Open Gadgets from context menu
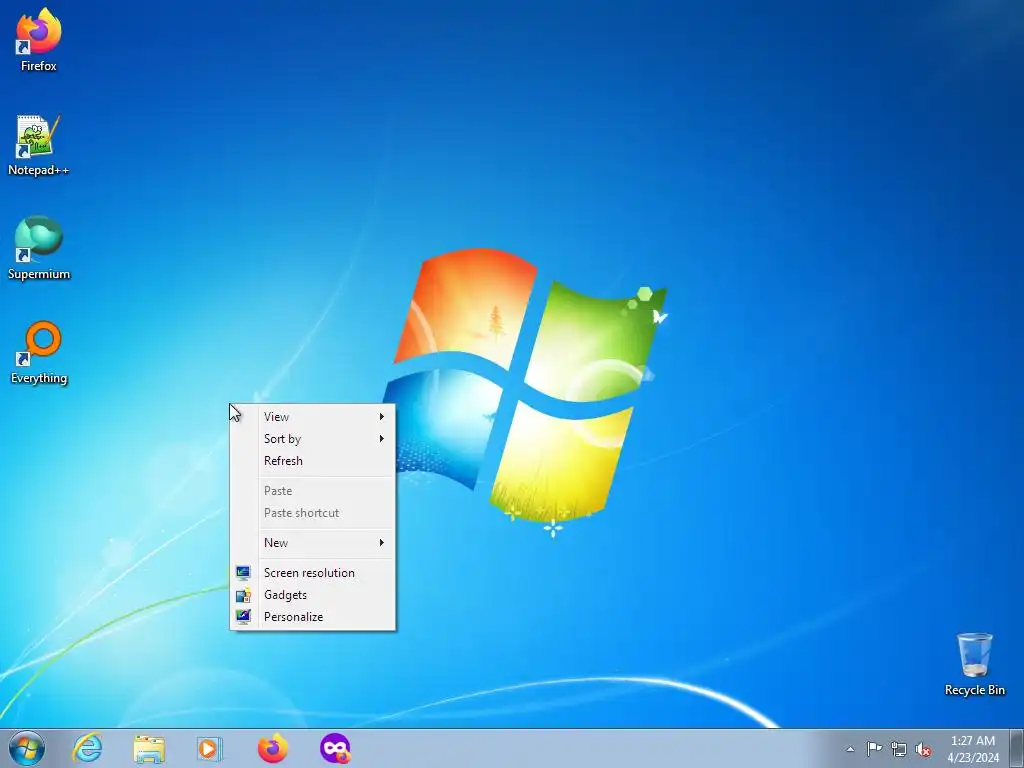 pyautogui.click(x=313, y=595)
